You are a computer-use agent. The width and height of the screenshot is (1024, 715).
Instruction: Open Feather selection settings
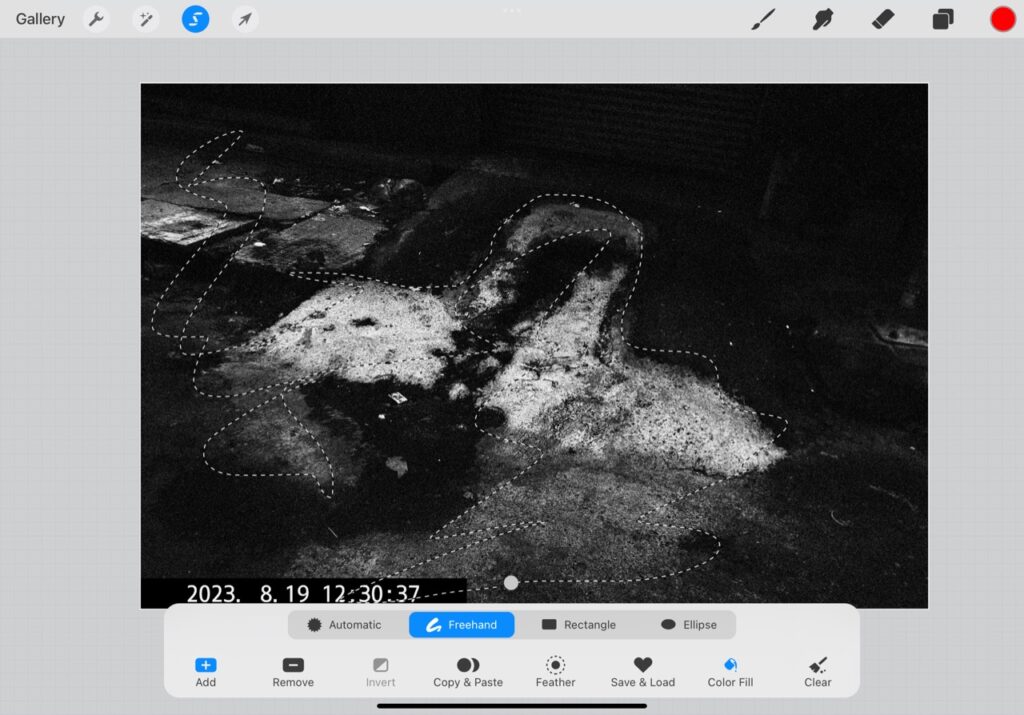coord(555,671)
